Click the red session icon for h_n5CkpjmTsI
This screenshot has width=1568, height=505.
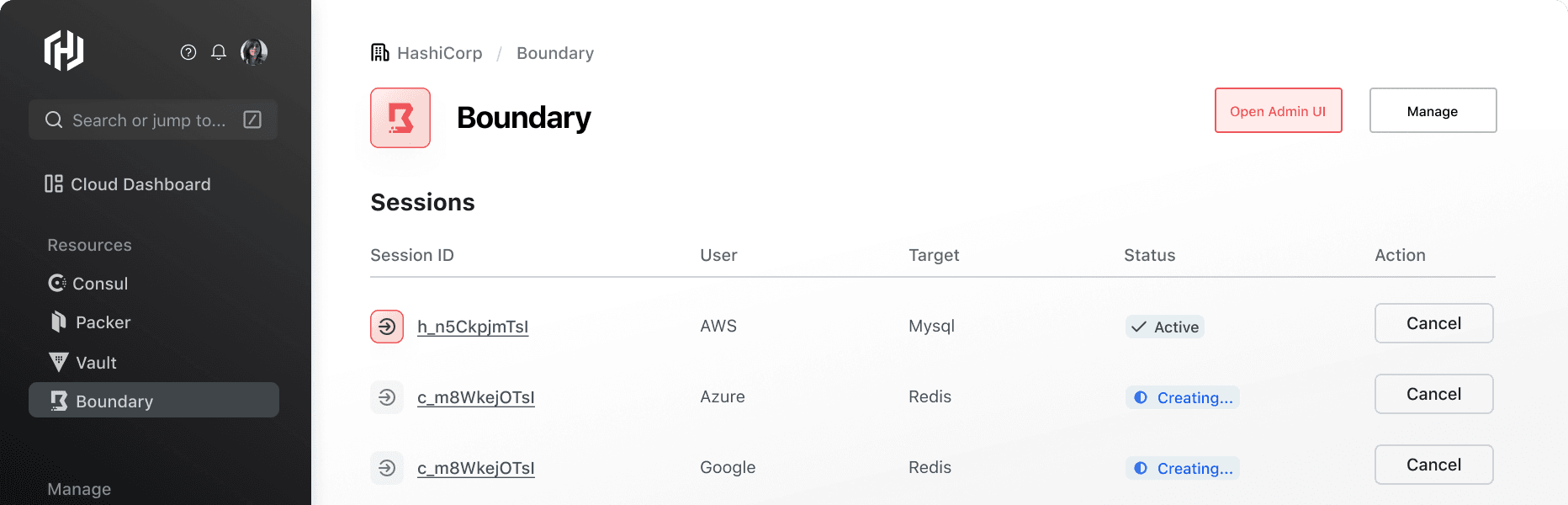387,327
